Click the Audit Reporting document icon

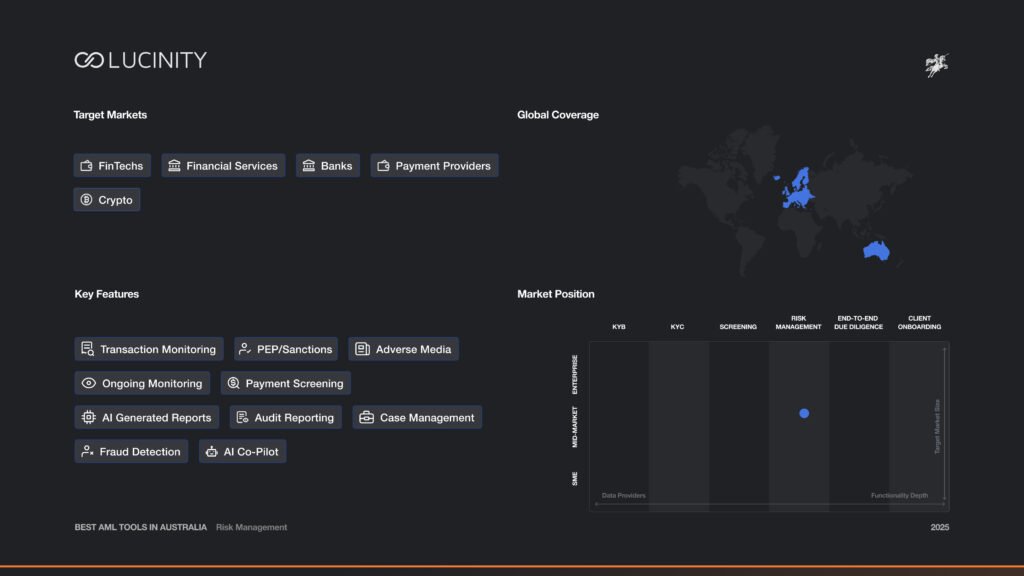click(x=242, y=417)
